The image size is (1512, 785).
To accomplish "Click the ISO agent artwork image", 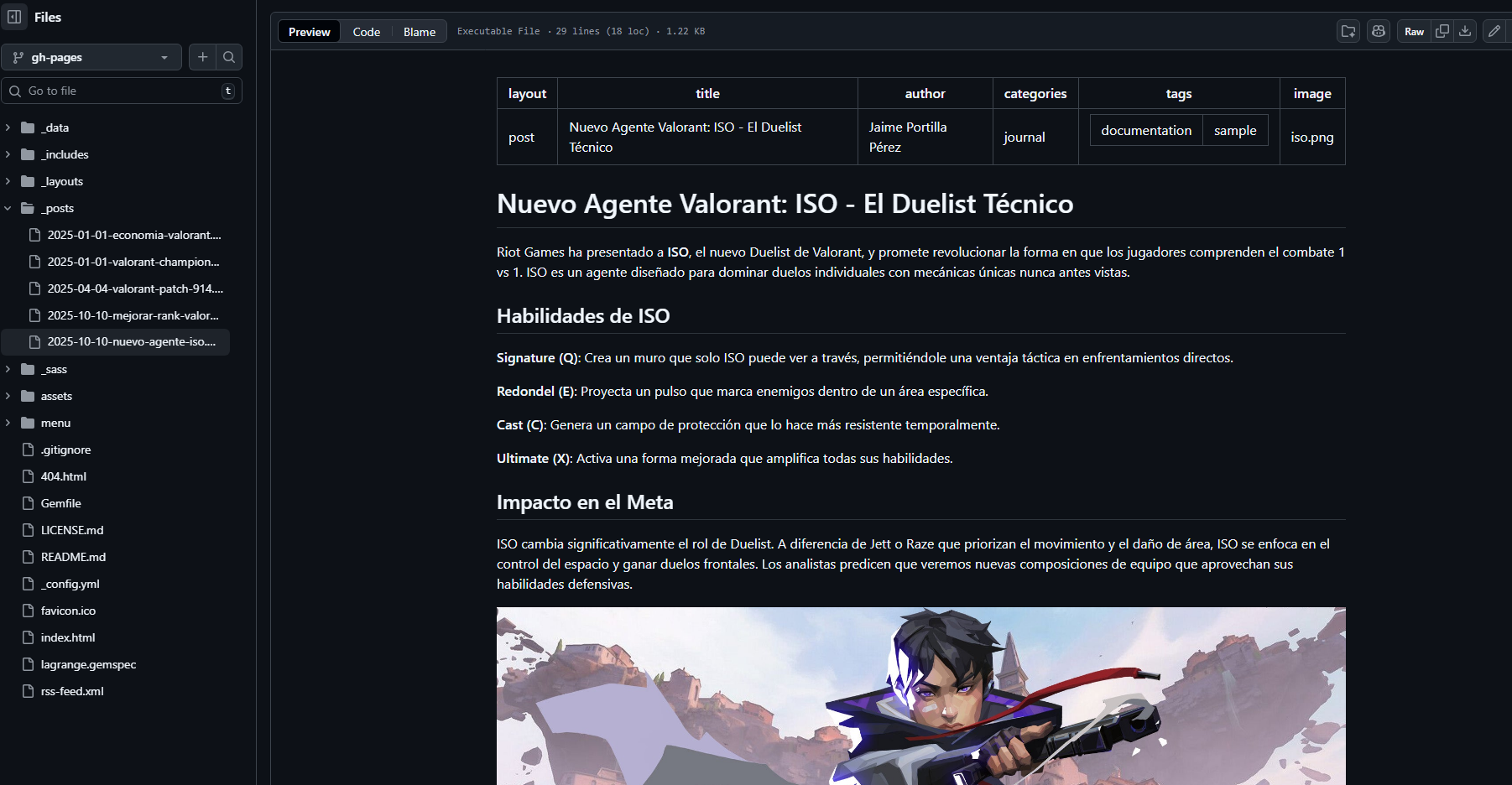I will (920, 696).
